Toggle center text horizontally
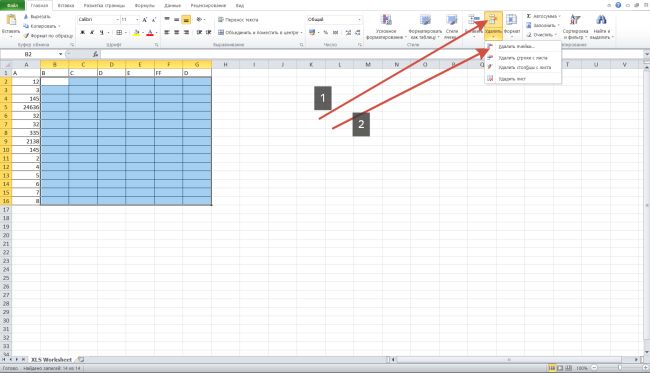650x373 pixels. (176, 32)
